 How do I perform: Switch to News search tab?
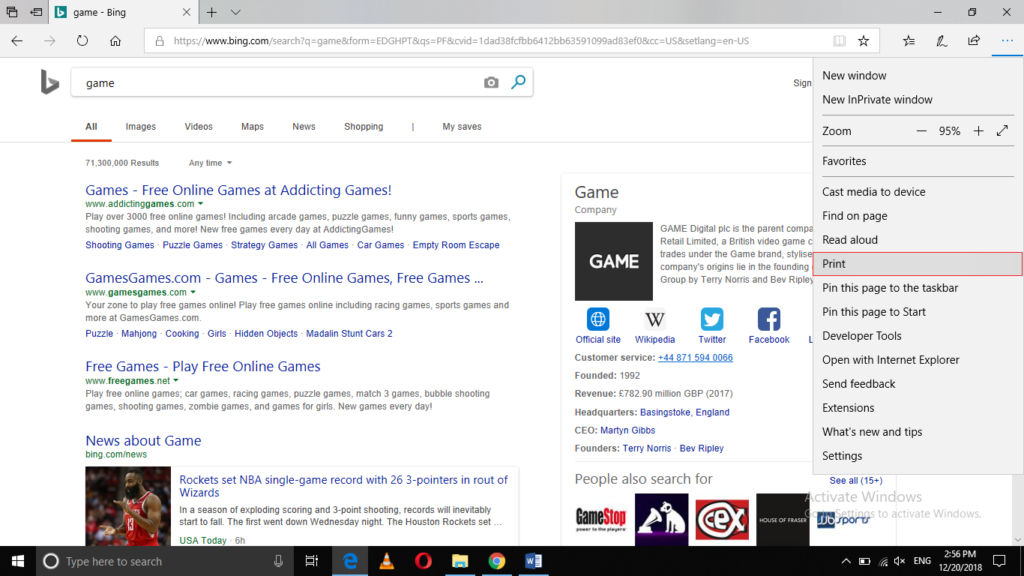click(x=304, y=127)
